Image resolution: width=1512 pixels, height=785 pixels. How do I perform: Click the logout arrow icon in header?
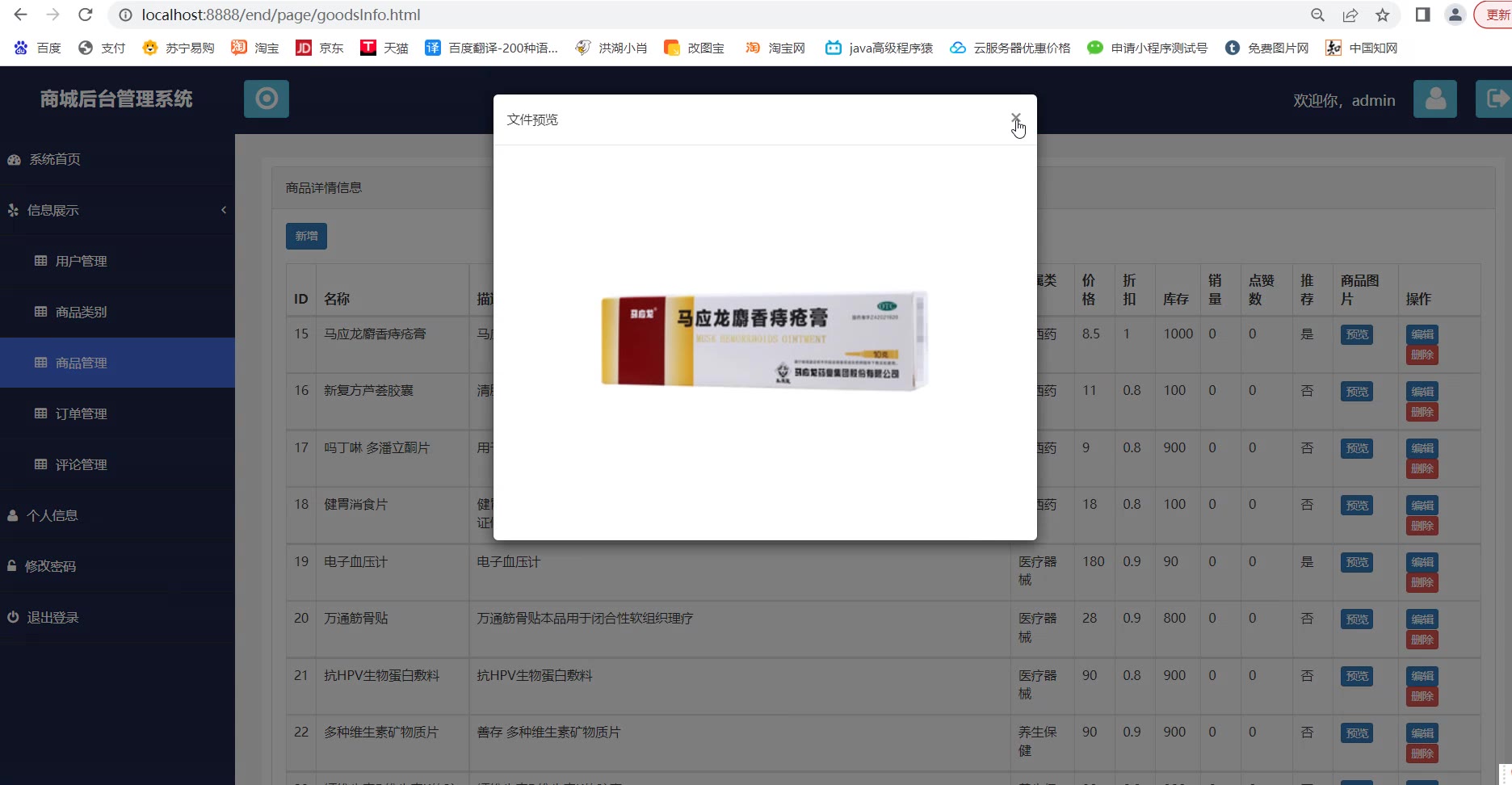1494,99
